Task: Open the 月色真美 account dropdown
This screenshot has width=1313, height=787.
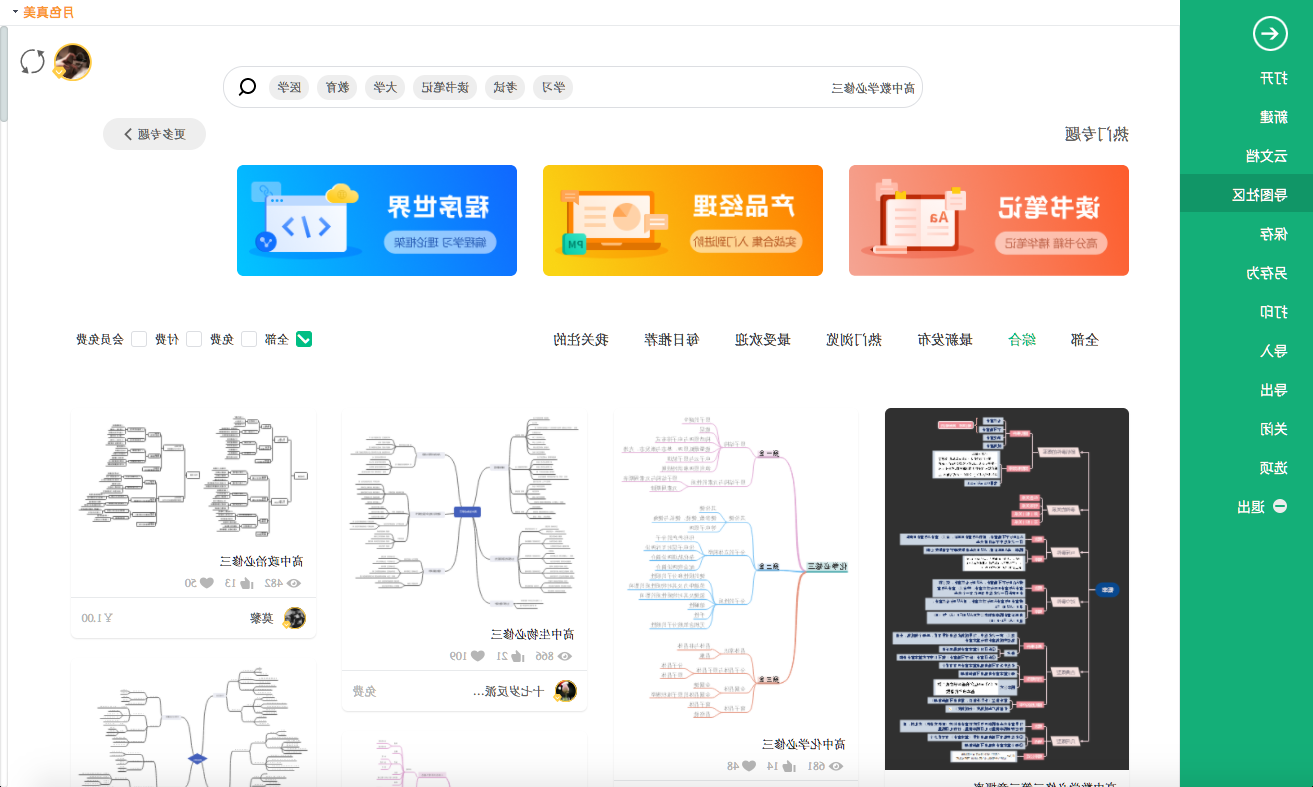Action: 43,12
